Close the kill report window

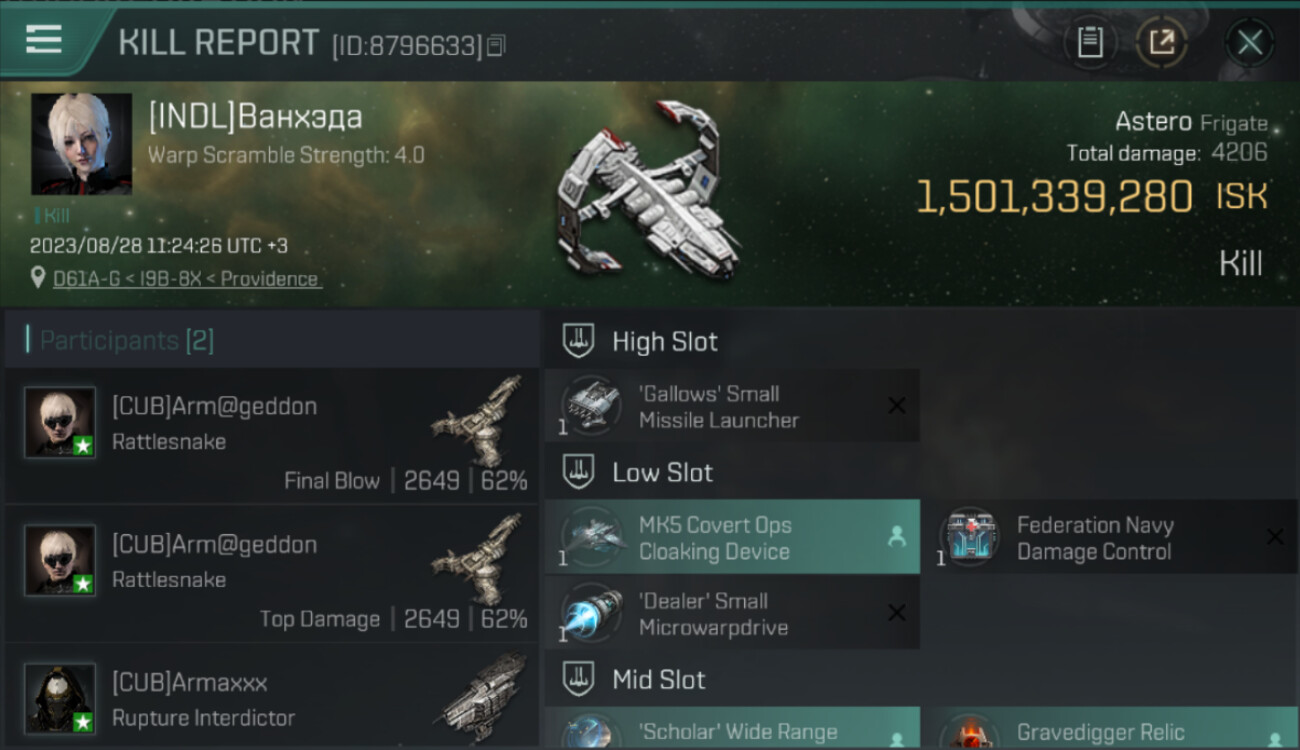tap(1250, 42)
